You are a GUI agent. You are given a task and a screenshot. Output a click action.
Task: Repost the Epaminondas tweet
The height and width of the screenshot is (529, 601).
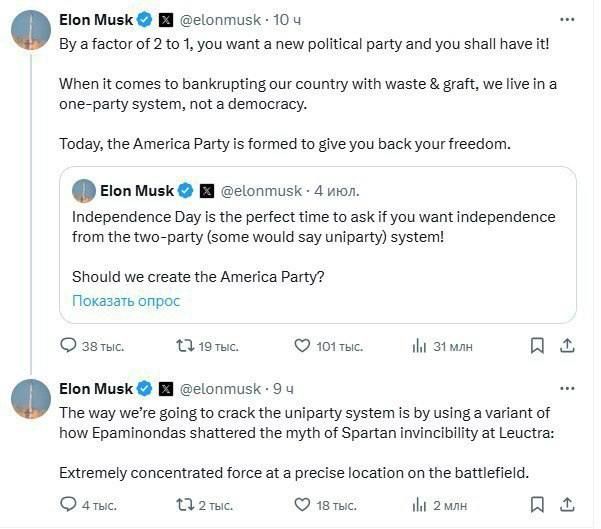point(184,505)
